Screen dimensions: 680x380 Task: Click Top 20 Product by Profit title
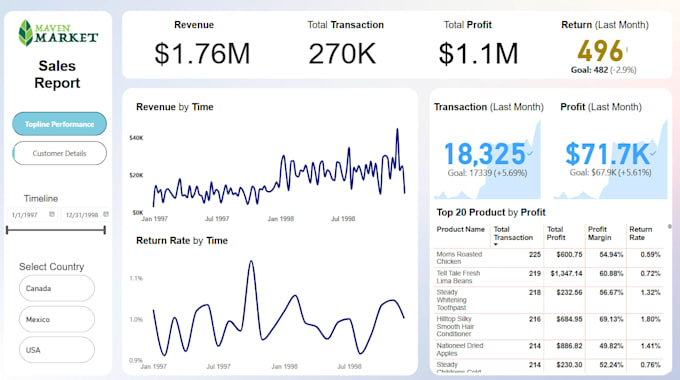coord(491,212)
